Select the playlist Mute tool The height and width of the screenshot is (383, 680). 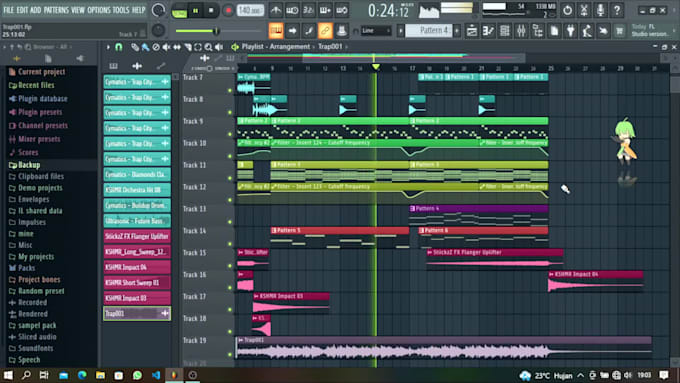pos(166,47)
